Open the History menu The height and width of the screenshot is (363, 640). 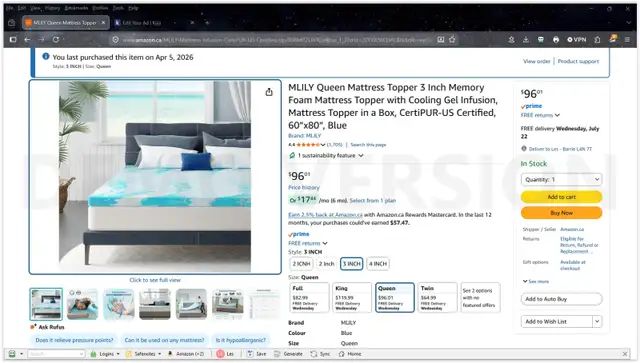click(52, 8)
